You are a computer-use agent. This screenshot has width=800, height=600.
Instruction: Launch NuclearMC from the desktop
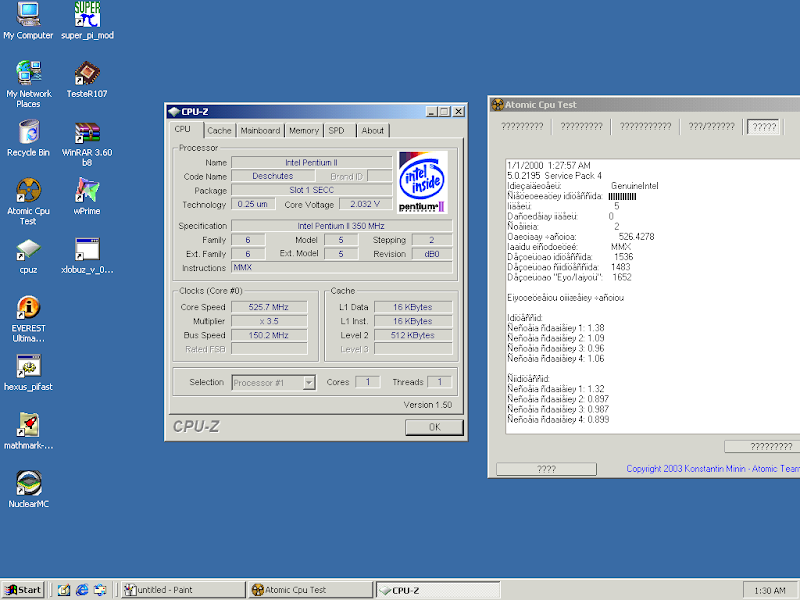click(x=28, y=483)
